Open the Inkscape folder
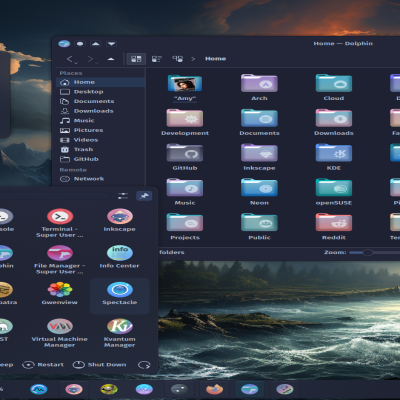 tap(259, 158)
